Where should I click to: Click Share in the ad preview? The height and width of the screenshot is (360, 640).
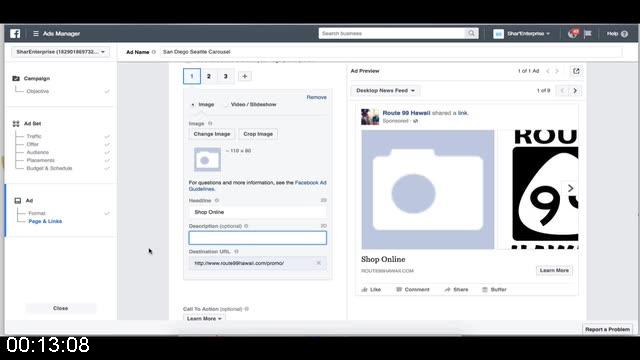456,289
